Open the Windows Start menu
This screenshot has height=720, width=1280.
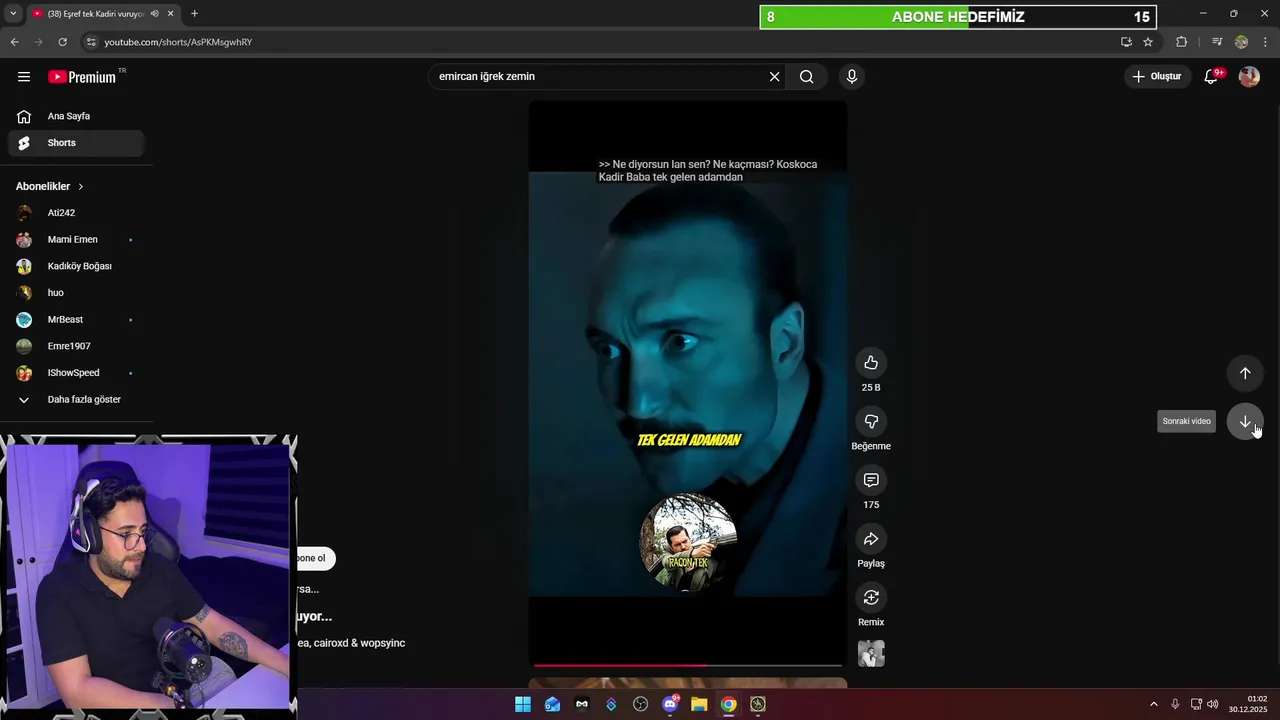[x=523, y=704]
